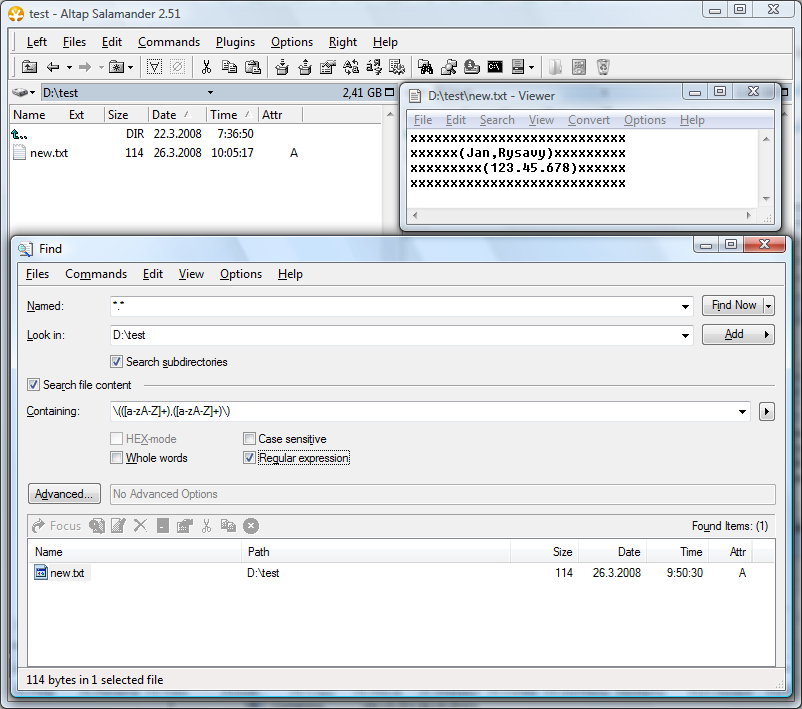Open the Search menu in Viewer window
802x709 pixels.
[x=497, y=120]
